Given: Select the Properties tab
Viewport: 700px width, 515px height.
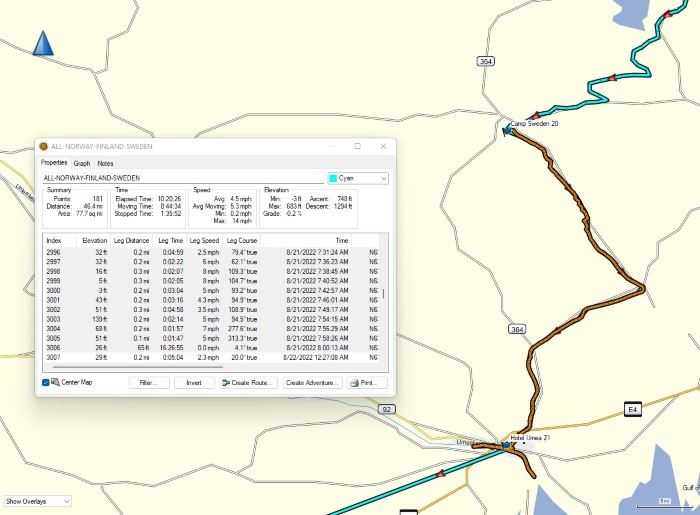Looking at the screenshot, I should tap(54, 162).
